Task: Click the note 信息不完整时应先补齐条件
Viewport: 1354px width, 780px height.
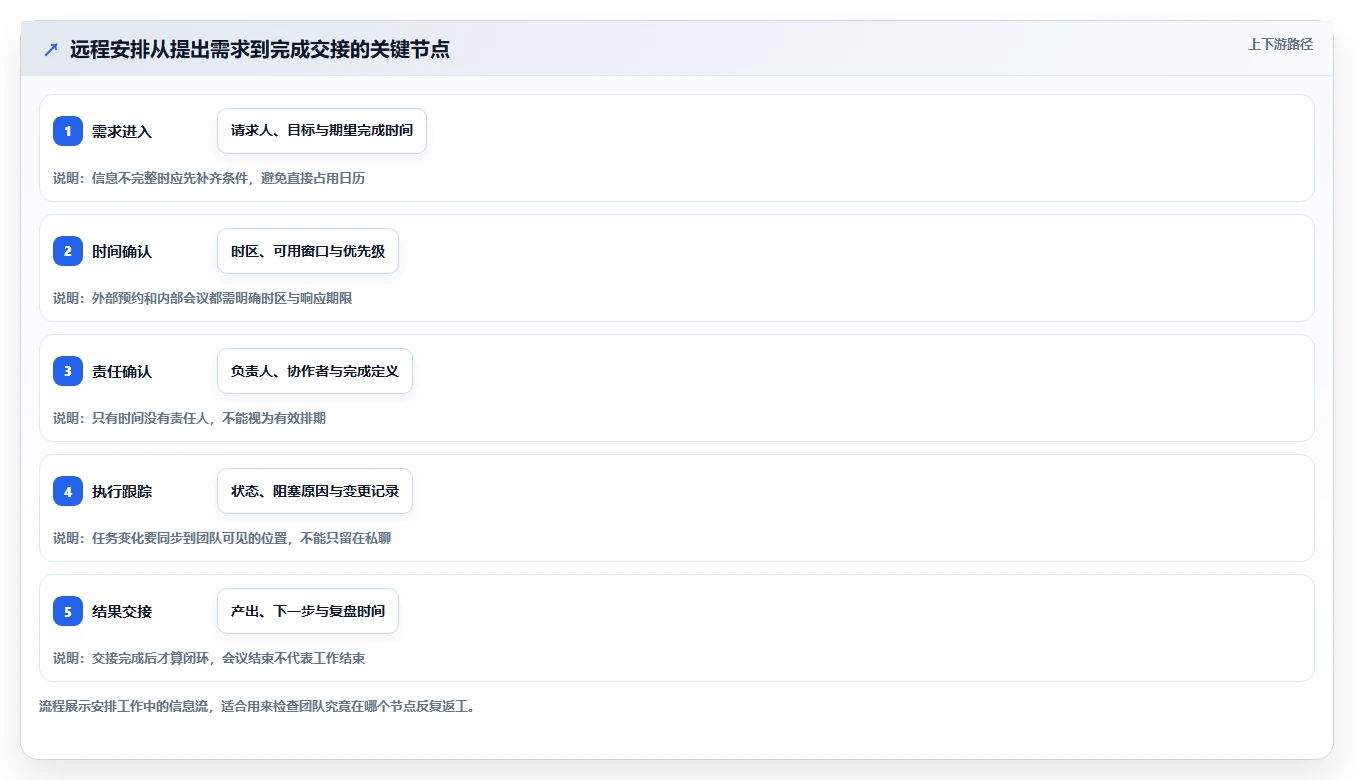Action: click(209, 178)
